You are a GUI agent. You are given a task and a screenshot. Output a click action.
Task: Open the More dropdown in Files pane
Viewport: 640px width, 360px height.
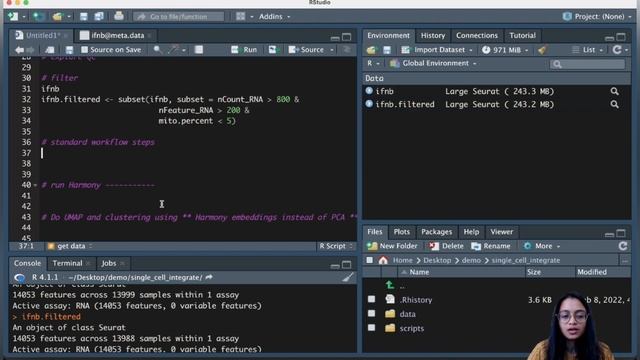[542, 246]
